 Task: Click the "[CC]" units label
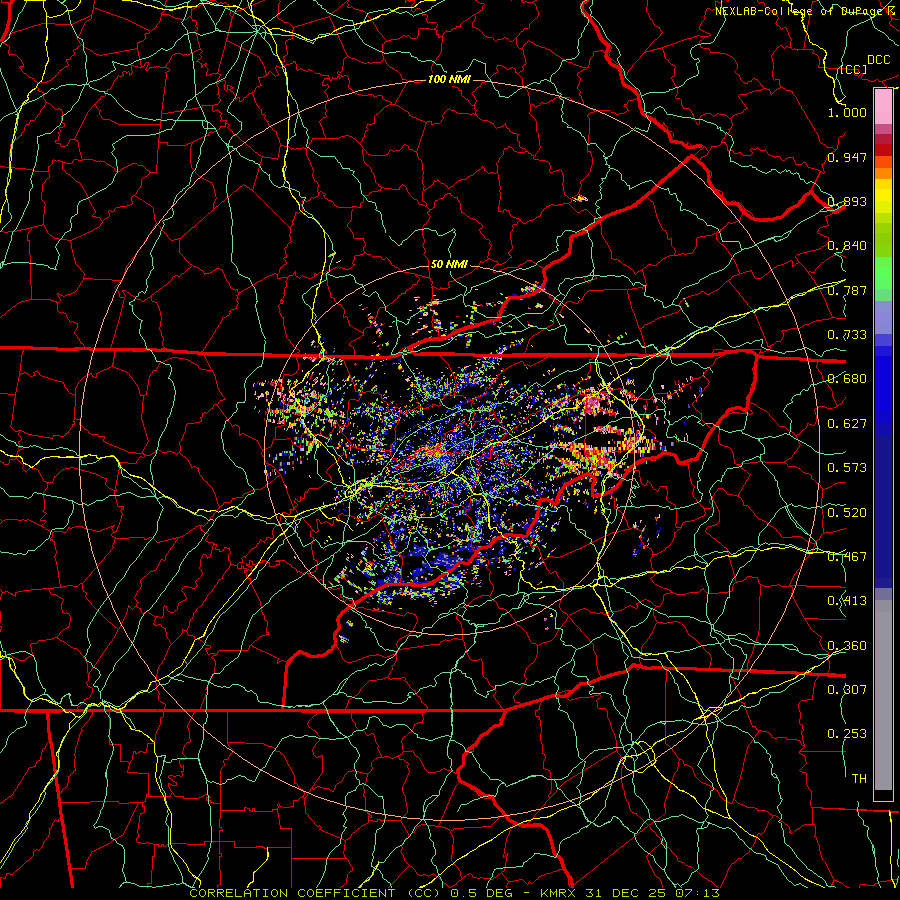(x=854, y=69)
